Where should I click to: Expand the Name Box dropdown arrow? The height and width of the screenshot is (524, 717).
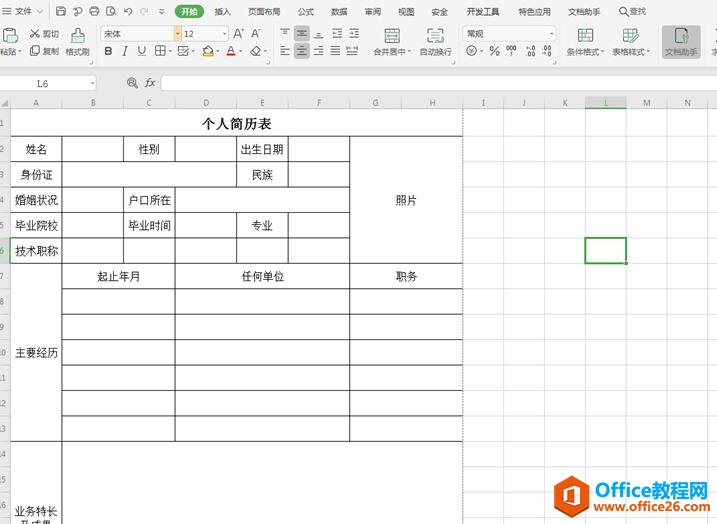click(x=93, y=83)
